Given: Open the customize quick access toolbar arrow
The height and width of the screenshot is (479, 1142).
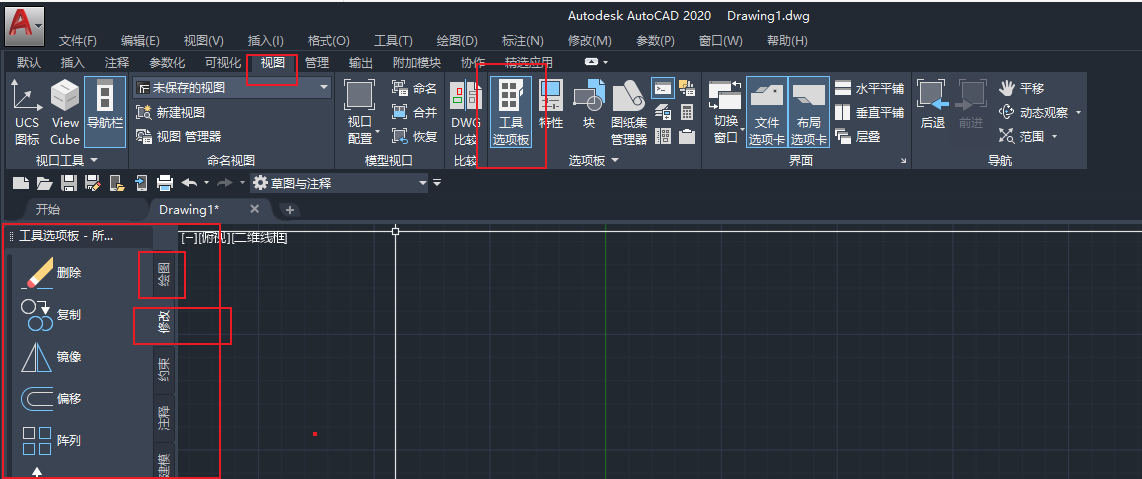Looking at the screenshot, I should 437,183.
